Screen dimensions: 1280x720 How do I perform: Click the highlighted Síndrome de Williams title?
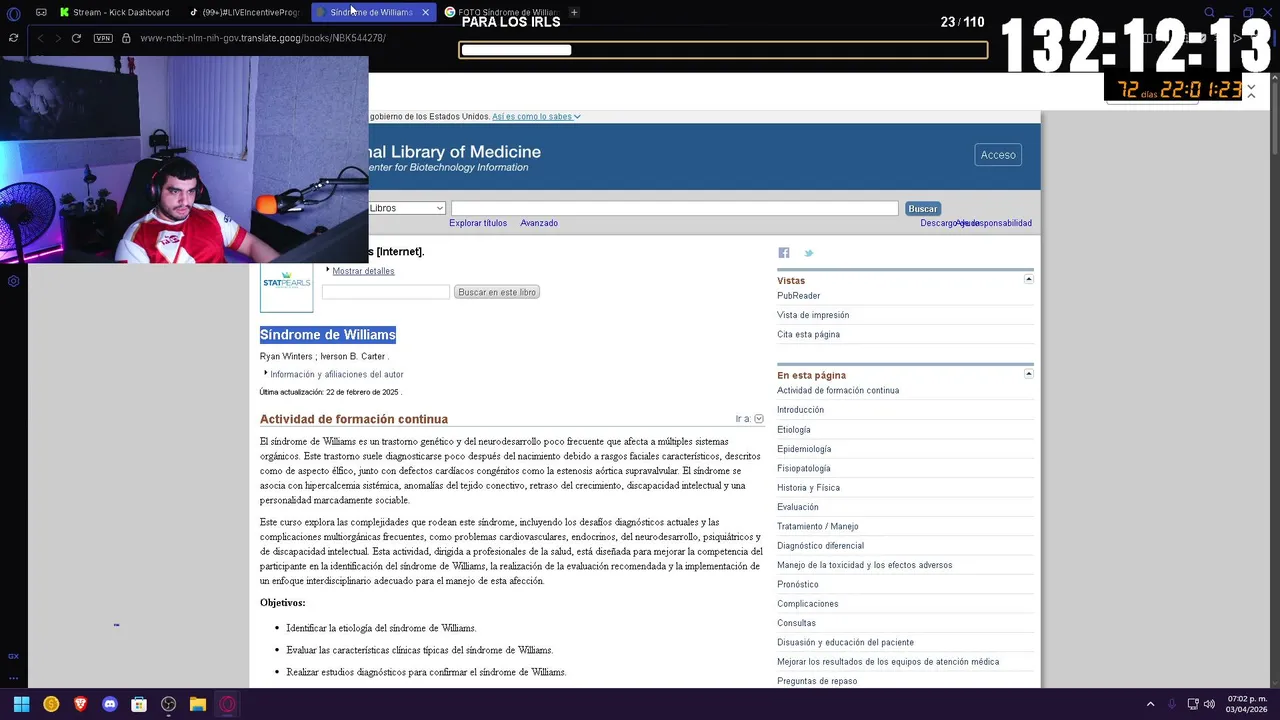tap(328, 335)
